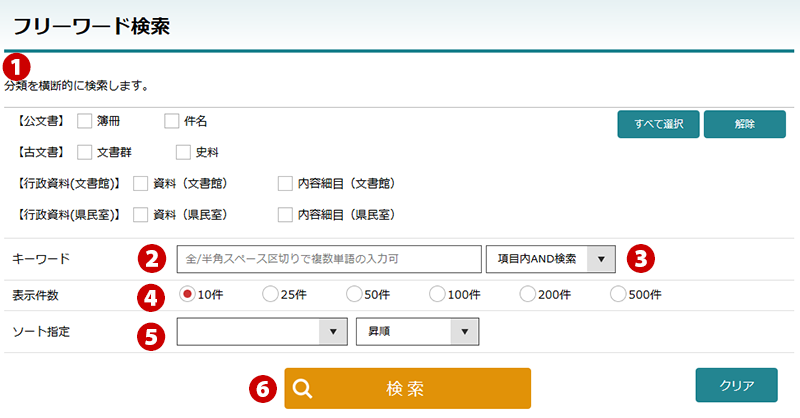Screen dimensions: 800x418
Task: Check the 件名 checkbox
Action: point(172,121)
